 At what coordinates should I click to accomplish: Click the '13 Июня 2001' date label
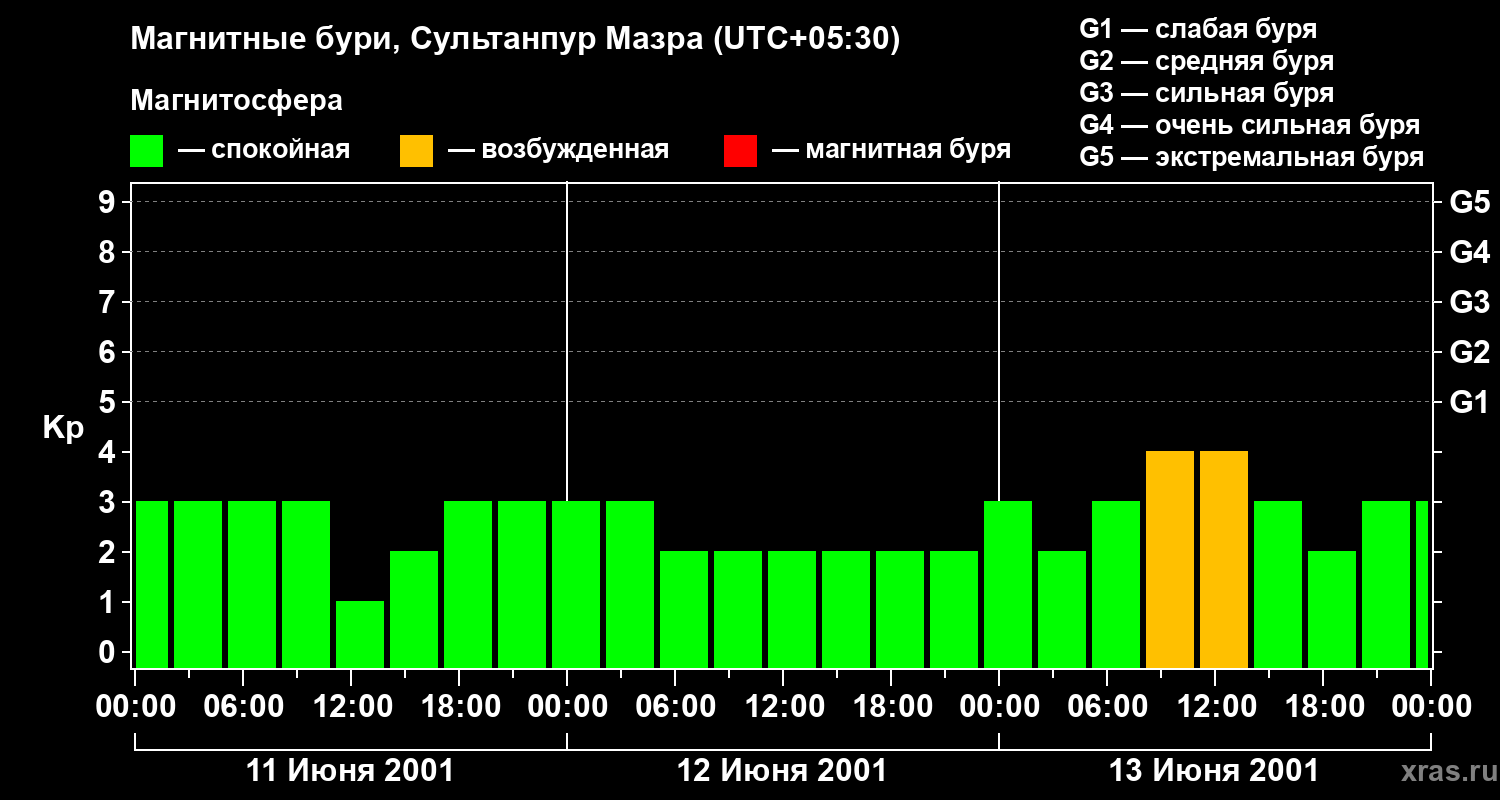(1214, 771)
